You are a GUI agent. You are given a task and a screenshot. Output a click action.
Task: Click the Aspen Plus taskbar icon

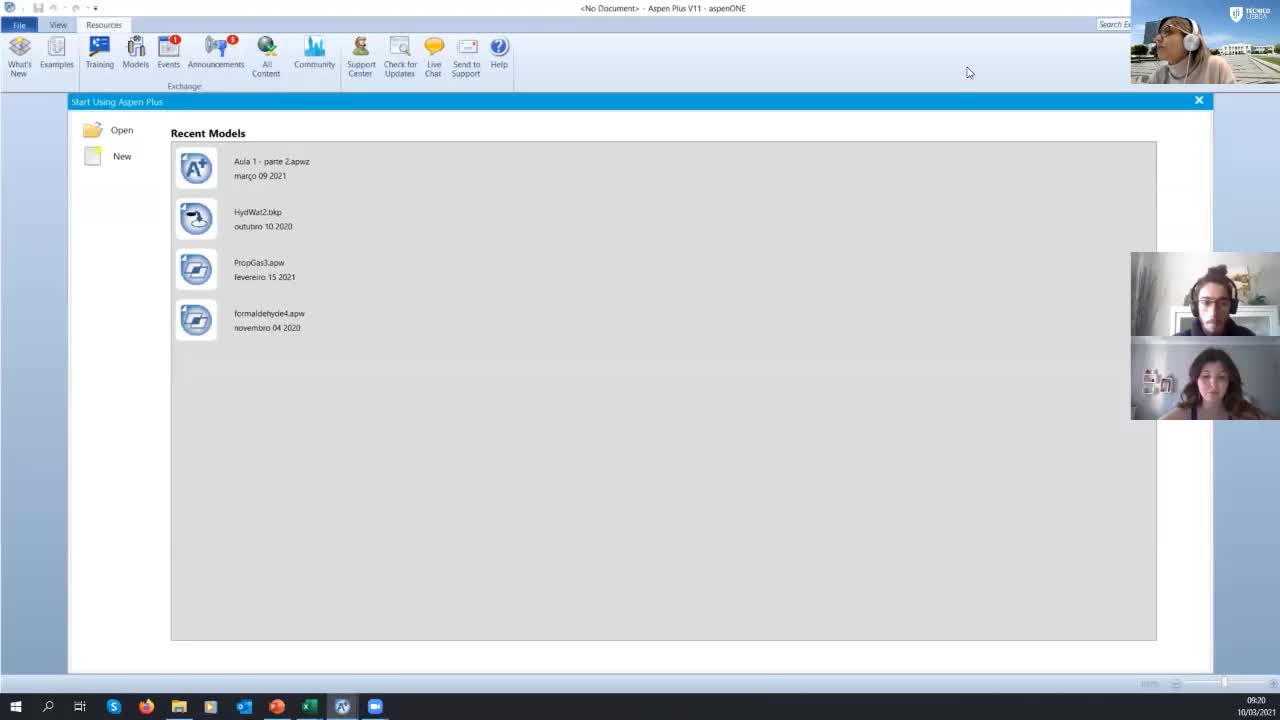point(342,706)
